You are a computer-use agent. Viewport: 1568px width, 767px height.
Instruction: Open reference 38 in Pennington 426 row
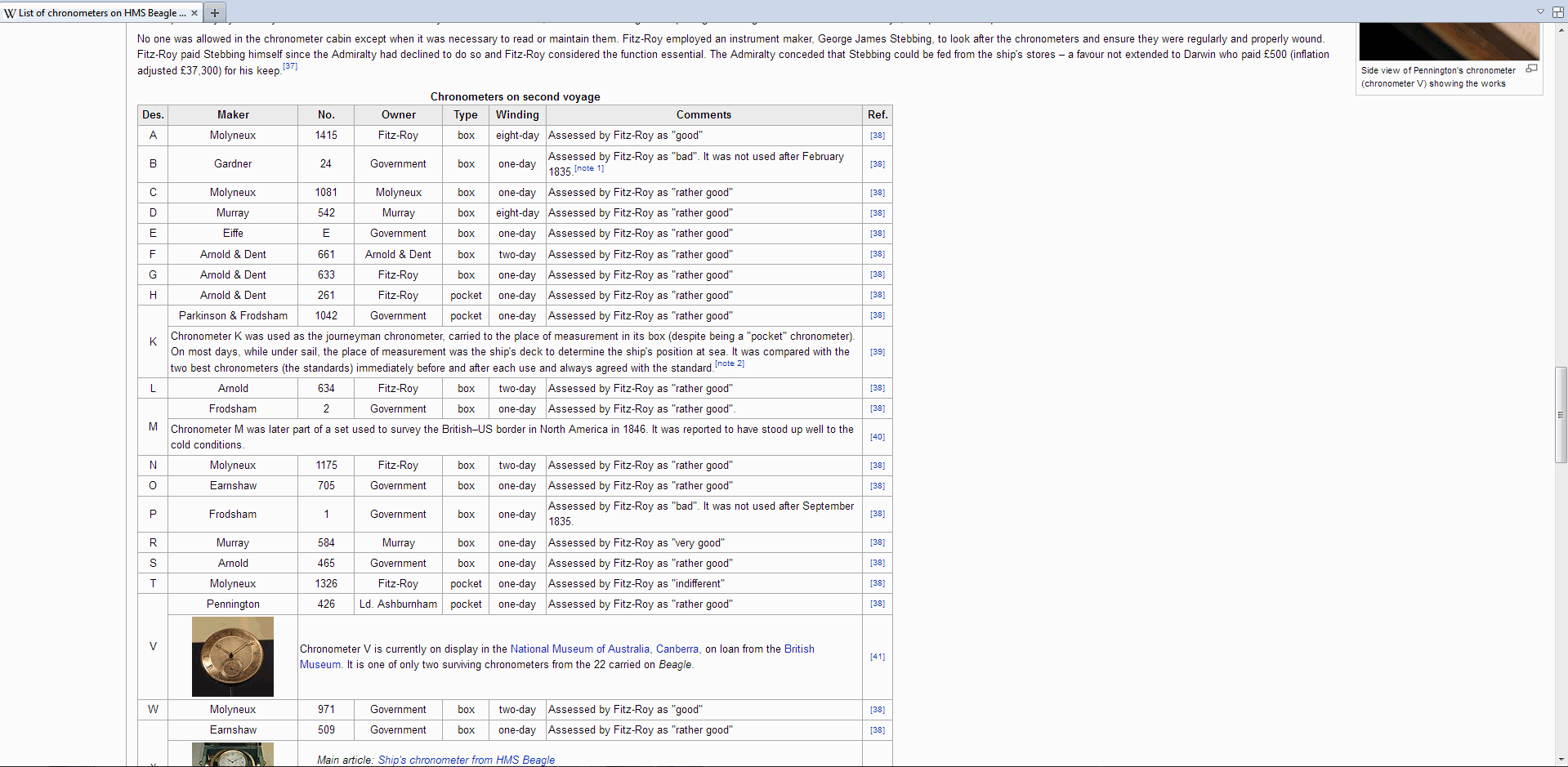point(878,604)
